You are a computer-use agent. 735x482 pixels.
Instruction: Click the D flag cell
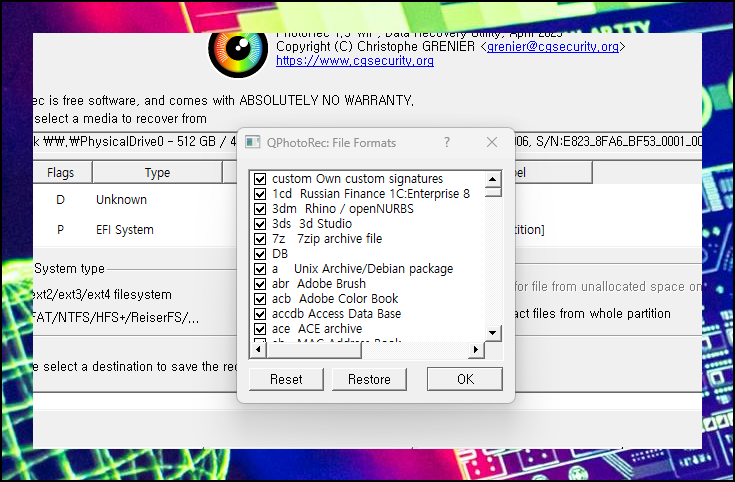[60, 200]
